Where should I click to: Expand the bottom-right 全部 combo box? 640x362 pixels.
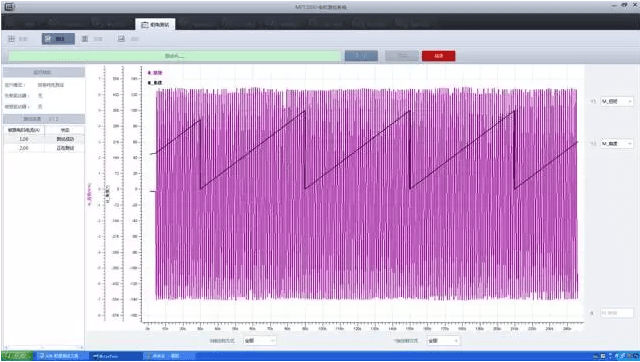(x=443, y=340)
